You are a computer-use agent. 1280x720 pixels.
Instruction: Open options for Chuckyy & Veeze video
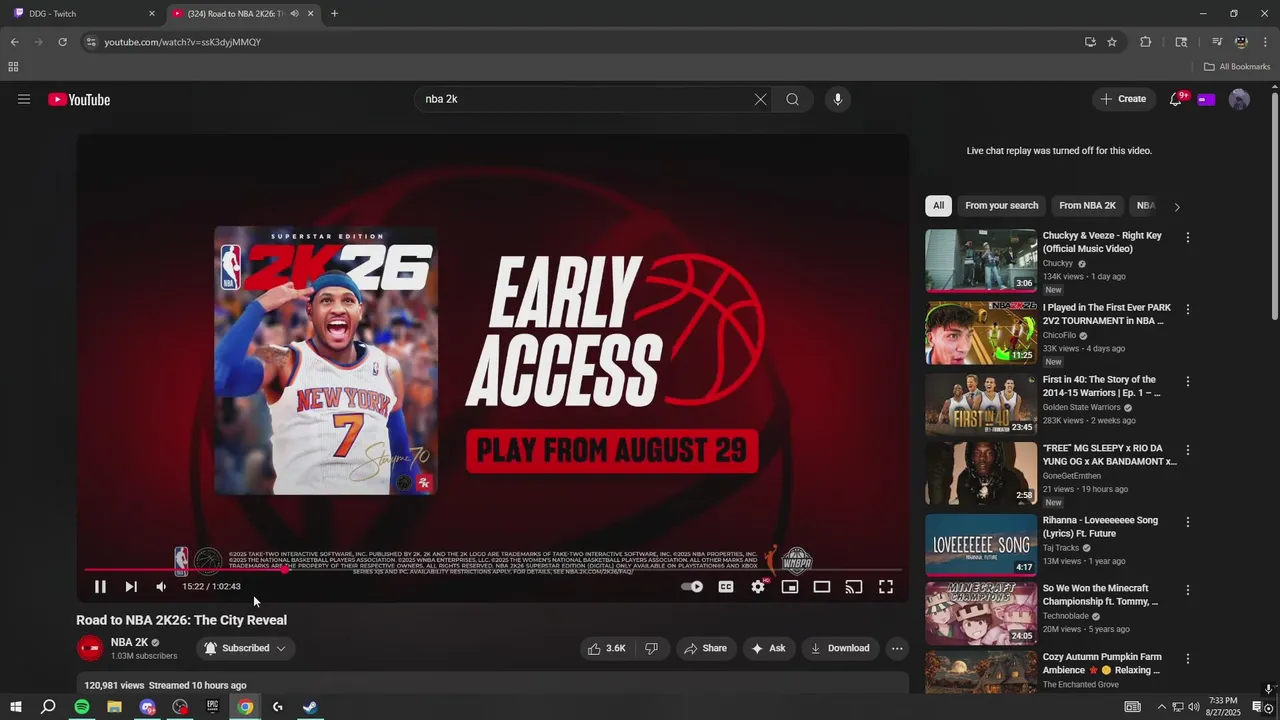click(1188, 238)
